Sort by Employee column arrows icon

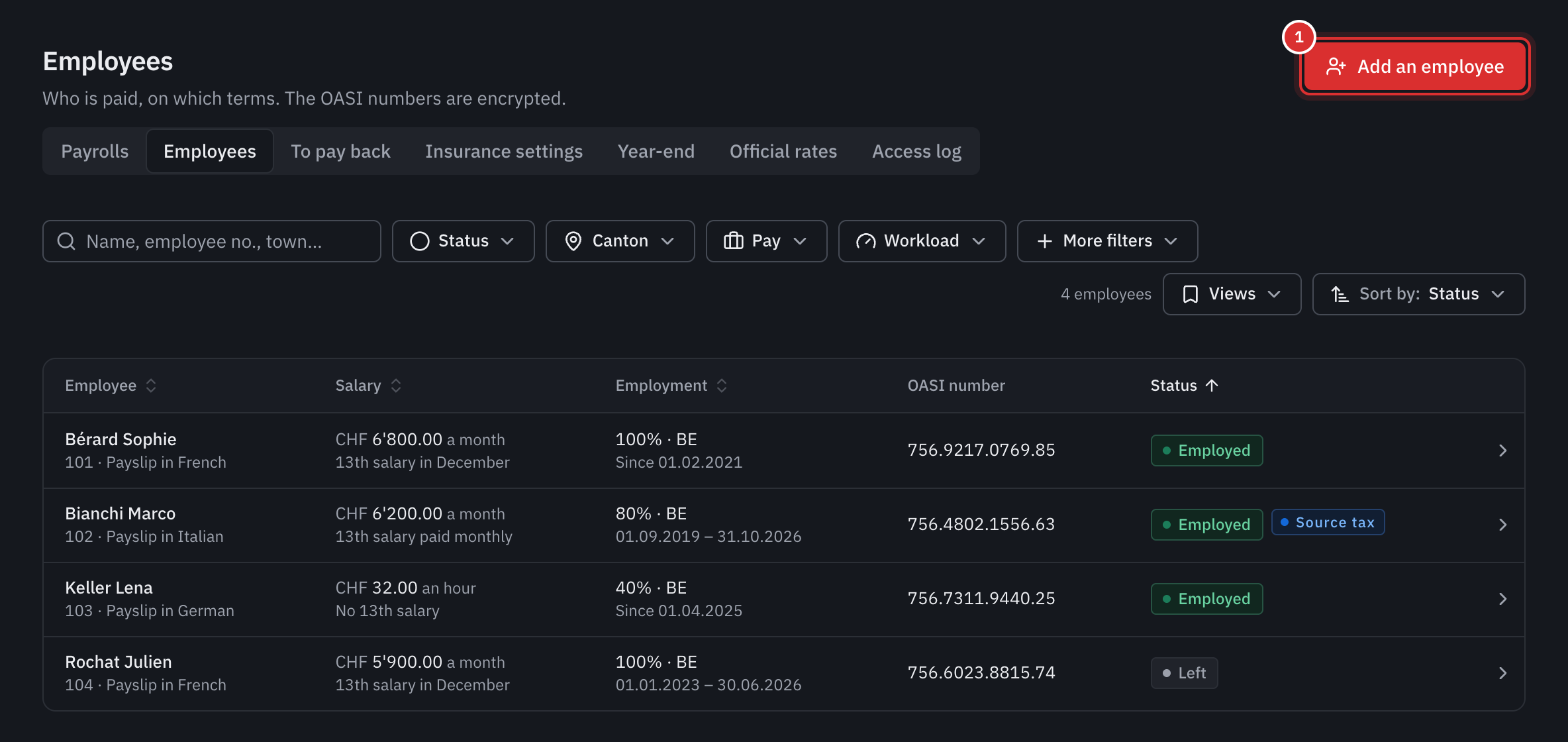(151, 386)
